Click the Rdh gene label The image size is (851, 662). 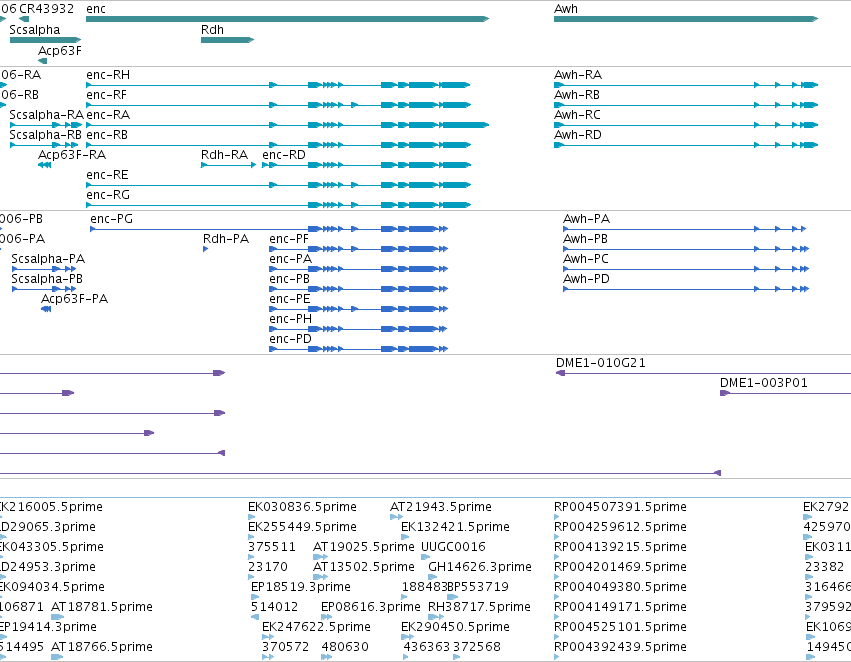(x=212, y=30)
